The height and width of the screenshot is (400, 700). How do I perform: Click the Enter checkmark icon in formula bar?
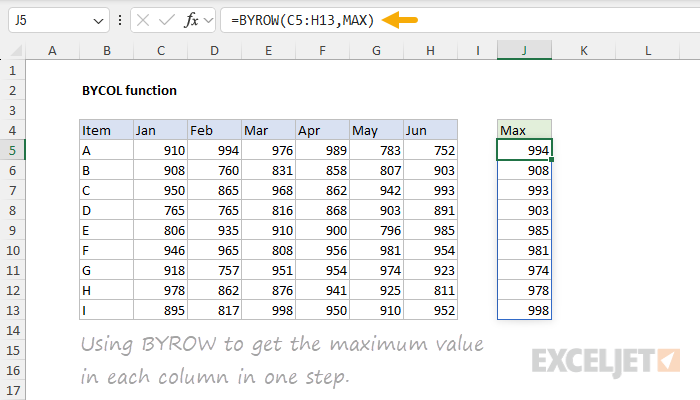167,20
